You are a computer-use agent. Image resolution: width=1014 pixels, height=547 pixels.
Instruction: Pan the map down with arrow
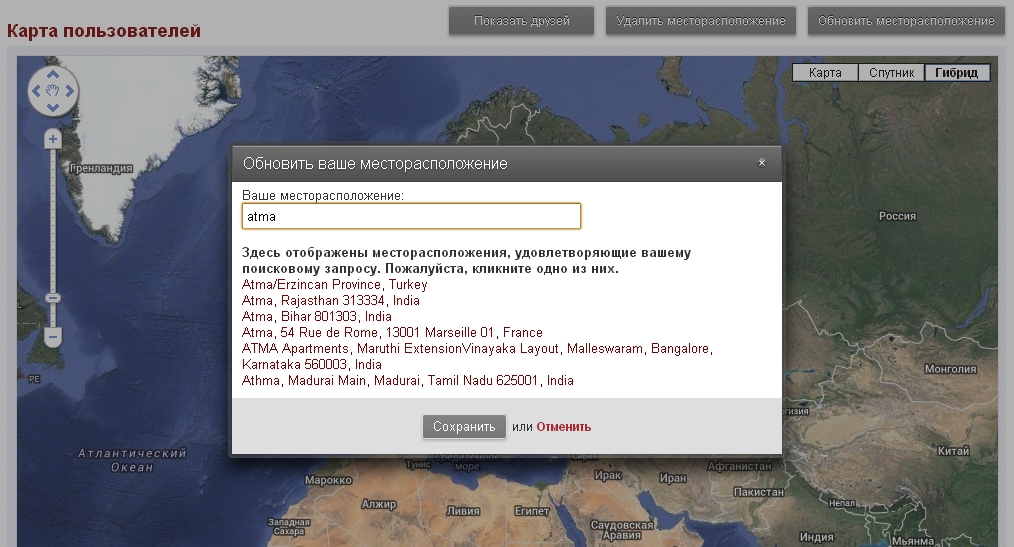(53, 108)
